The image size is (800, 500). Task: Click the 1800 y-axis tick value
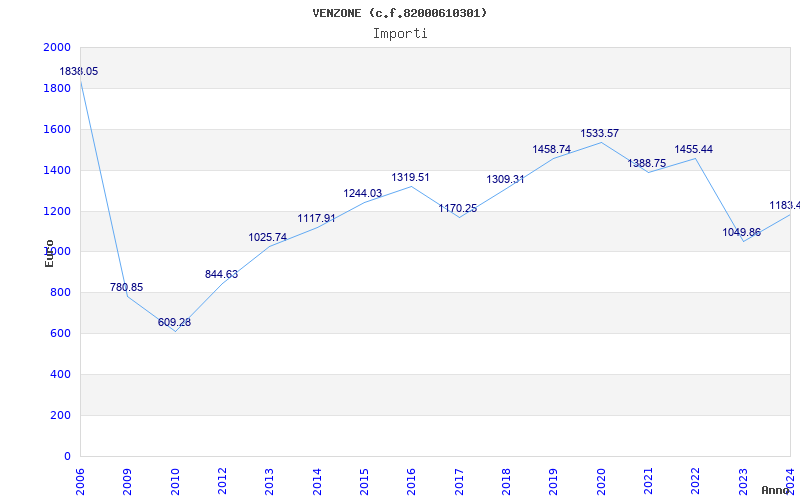tap(57, 88)
